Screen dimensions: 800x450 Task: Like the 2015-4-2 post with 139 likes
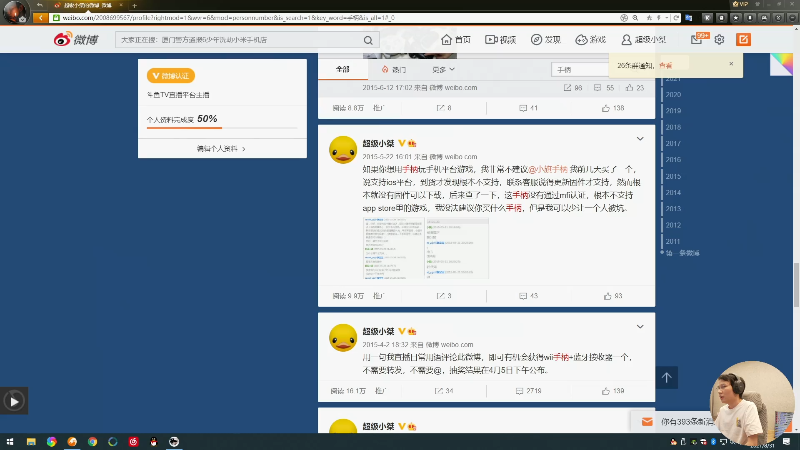[613, 391]
